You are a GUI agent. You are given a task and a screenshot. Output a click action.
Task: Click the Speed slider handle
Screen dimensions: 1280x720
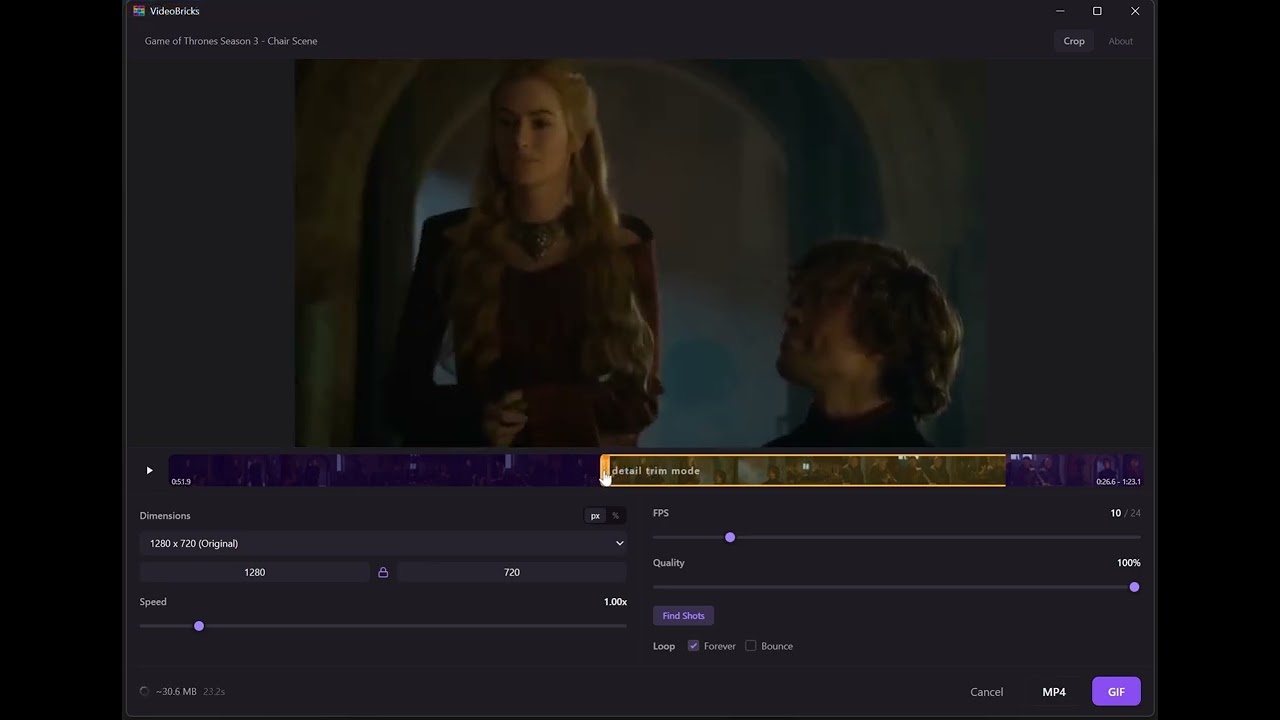[x=199, y=626]
